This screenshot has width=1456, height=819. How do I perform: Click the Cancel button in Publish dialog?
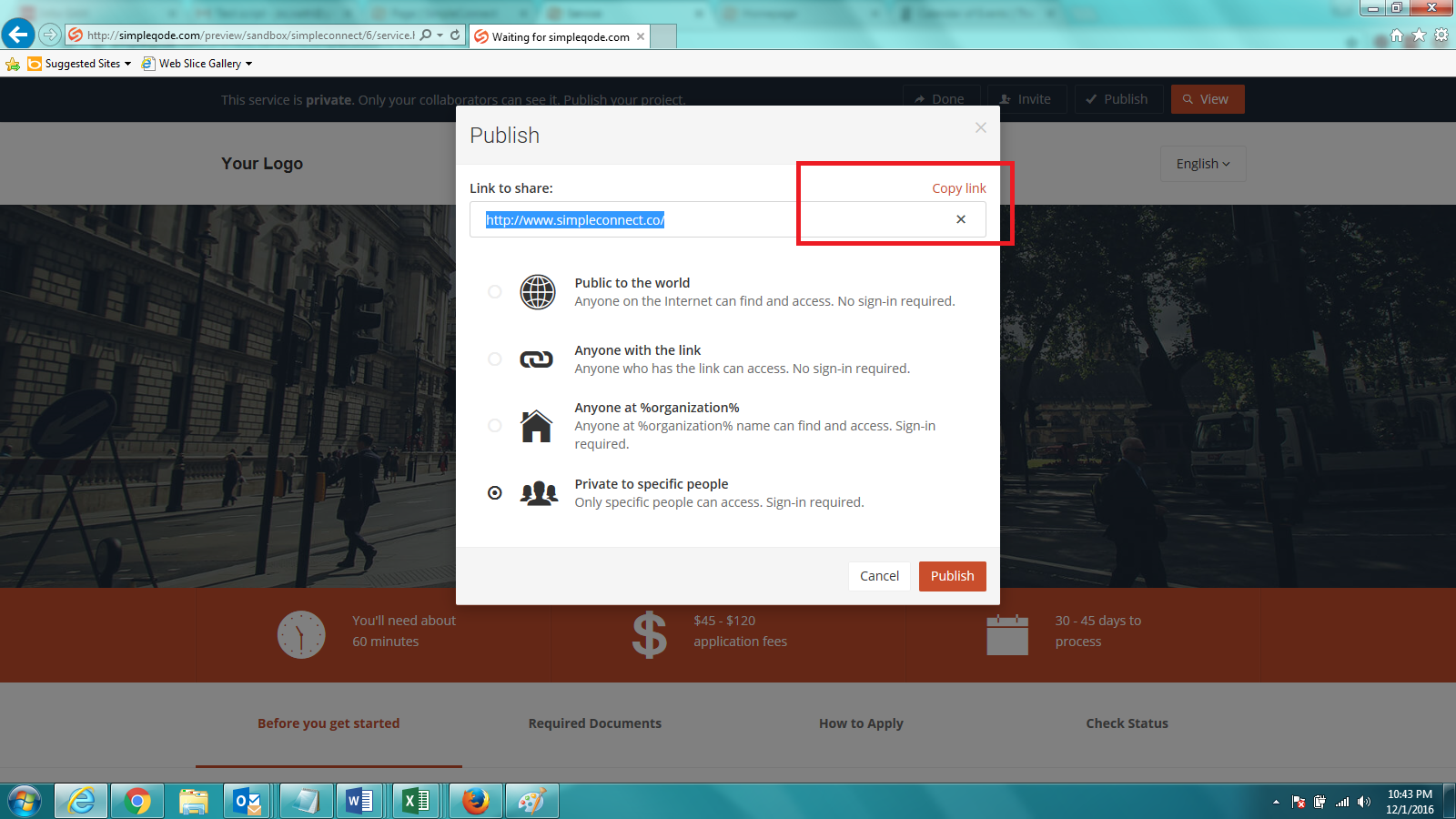(x=879, y=576)
